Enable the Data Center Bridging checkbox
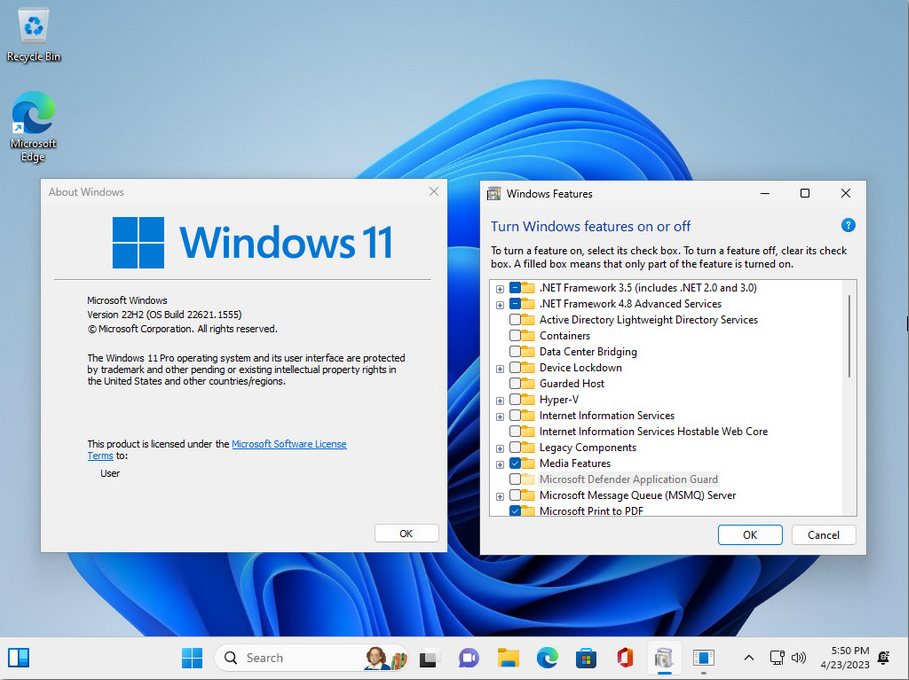Screen dimensions: 909x680 [x=515, y=351]
